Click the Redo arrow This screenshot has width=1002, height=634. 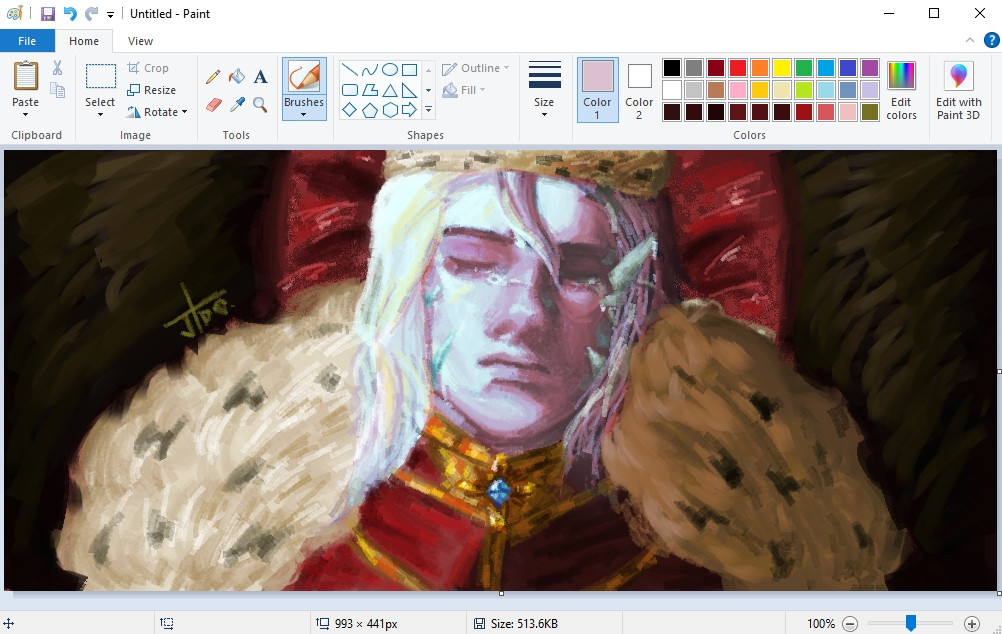coord(91,13)
